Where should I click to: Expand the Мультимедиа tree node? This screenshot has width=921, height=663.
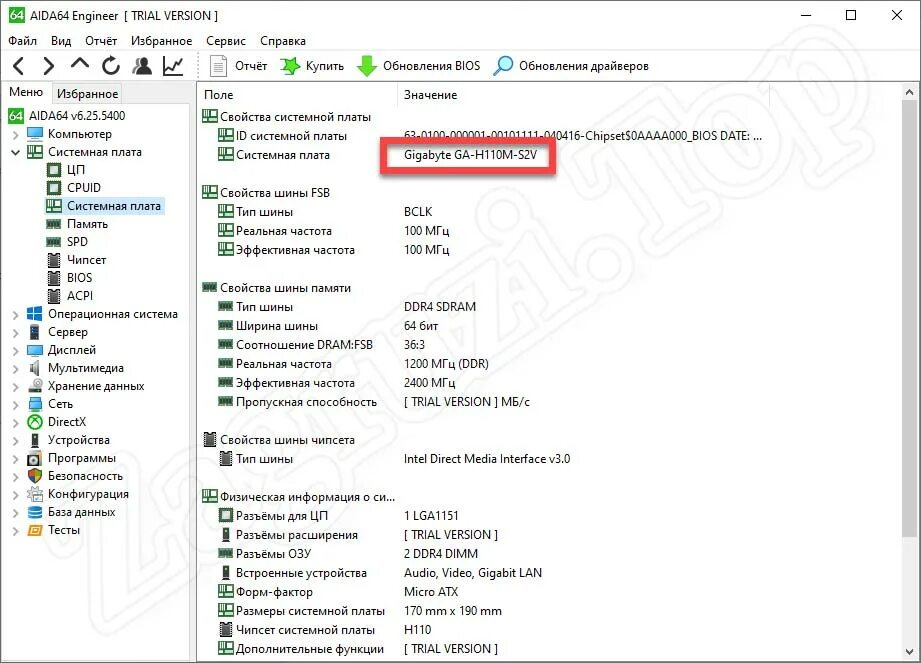[x=15, y=369]
